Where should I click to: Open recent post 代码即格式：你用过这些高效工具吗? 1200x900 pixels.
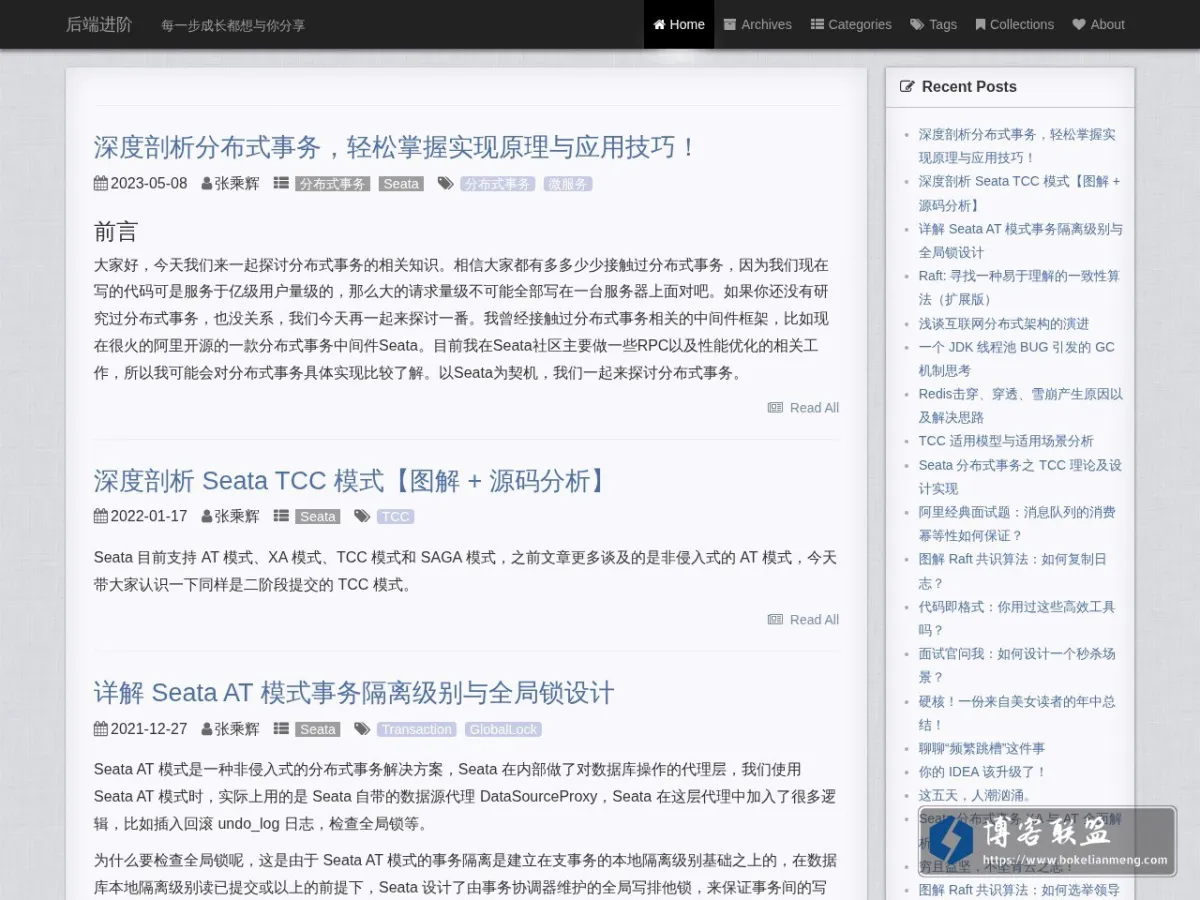(x=1017, y=618)
